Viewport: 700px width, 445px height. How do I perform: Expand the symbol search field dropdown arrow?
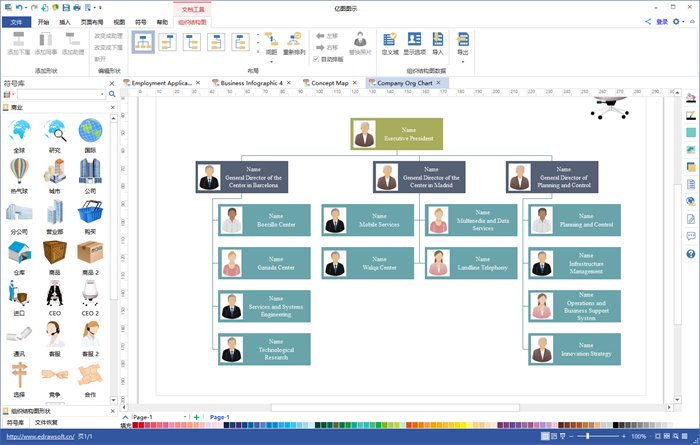(x=102, y=94)
